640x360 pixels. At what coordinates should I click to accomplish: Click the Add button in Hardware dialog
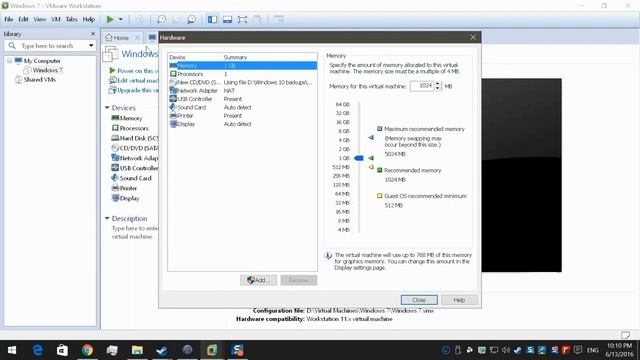click(x=258, y=280)
